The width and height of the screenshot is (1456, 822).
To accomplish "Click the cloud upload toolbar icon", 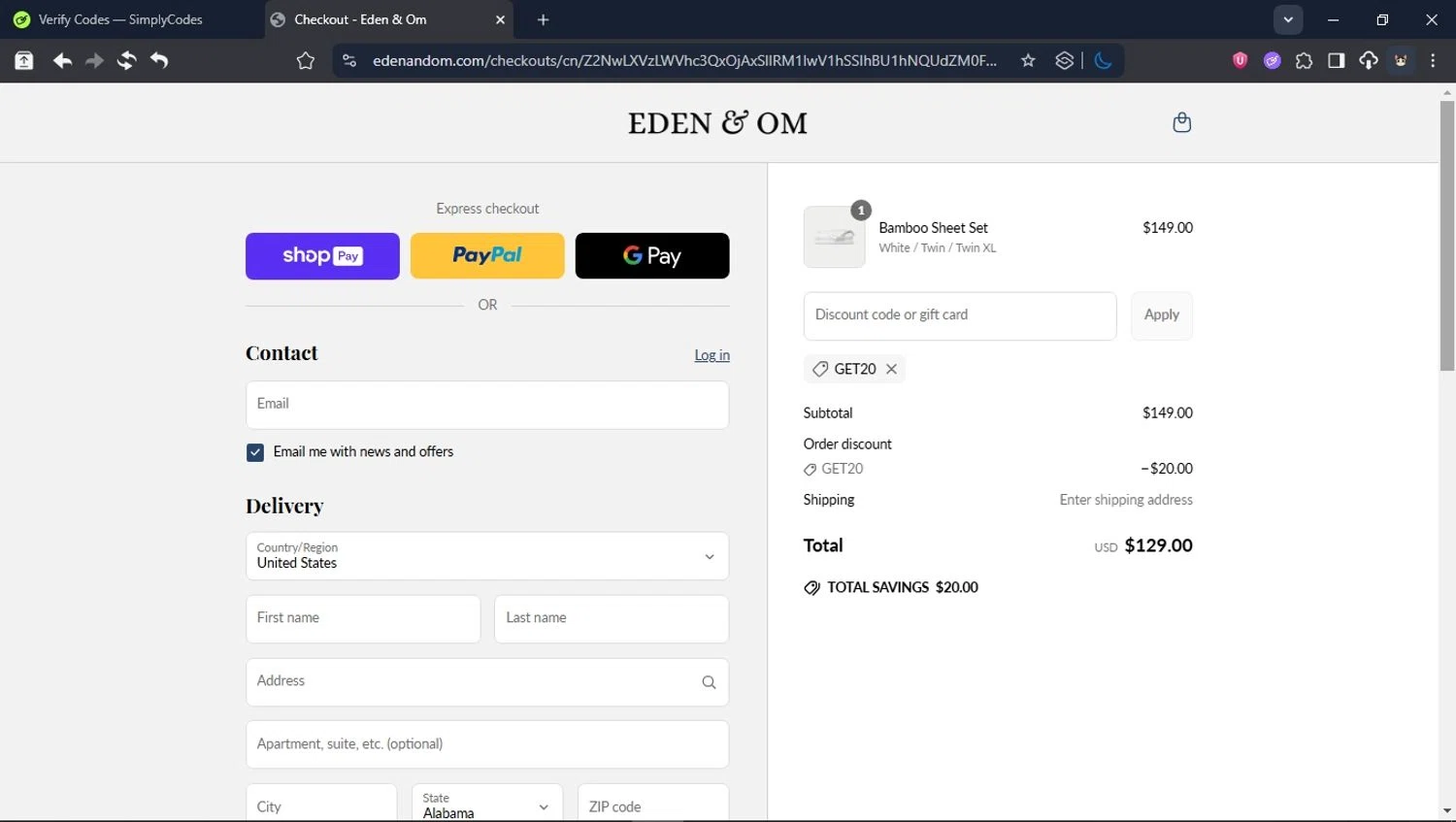I will 1368,60.
